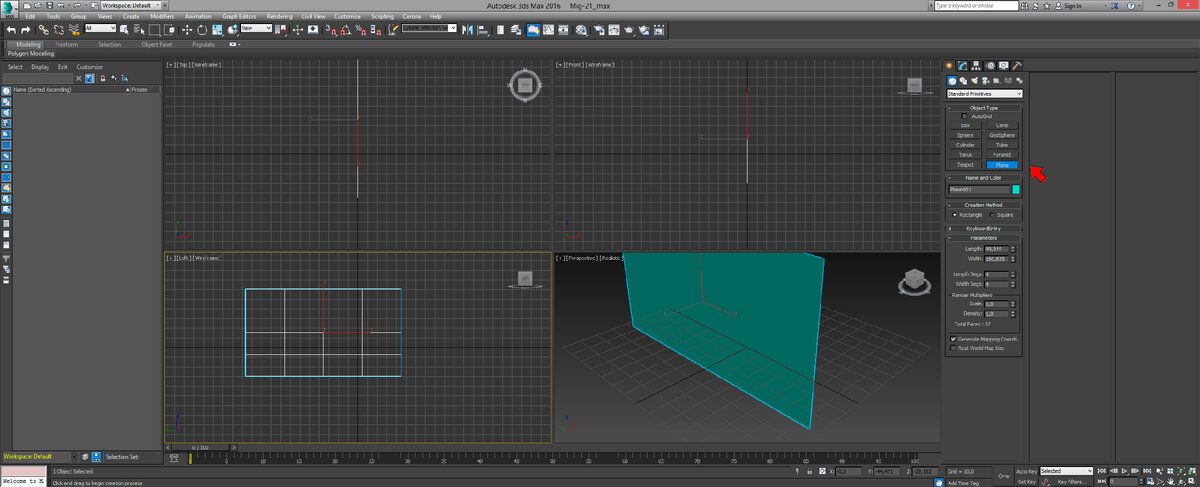1200x487 pixels.
Task: Switch to the Freeform ribbon tab
Action: point(66,44)
